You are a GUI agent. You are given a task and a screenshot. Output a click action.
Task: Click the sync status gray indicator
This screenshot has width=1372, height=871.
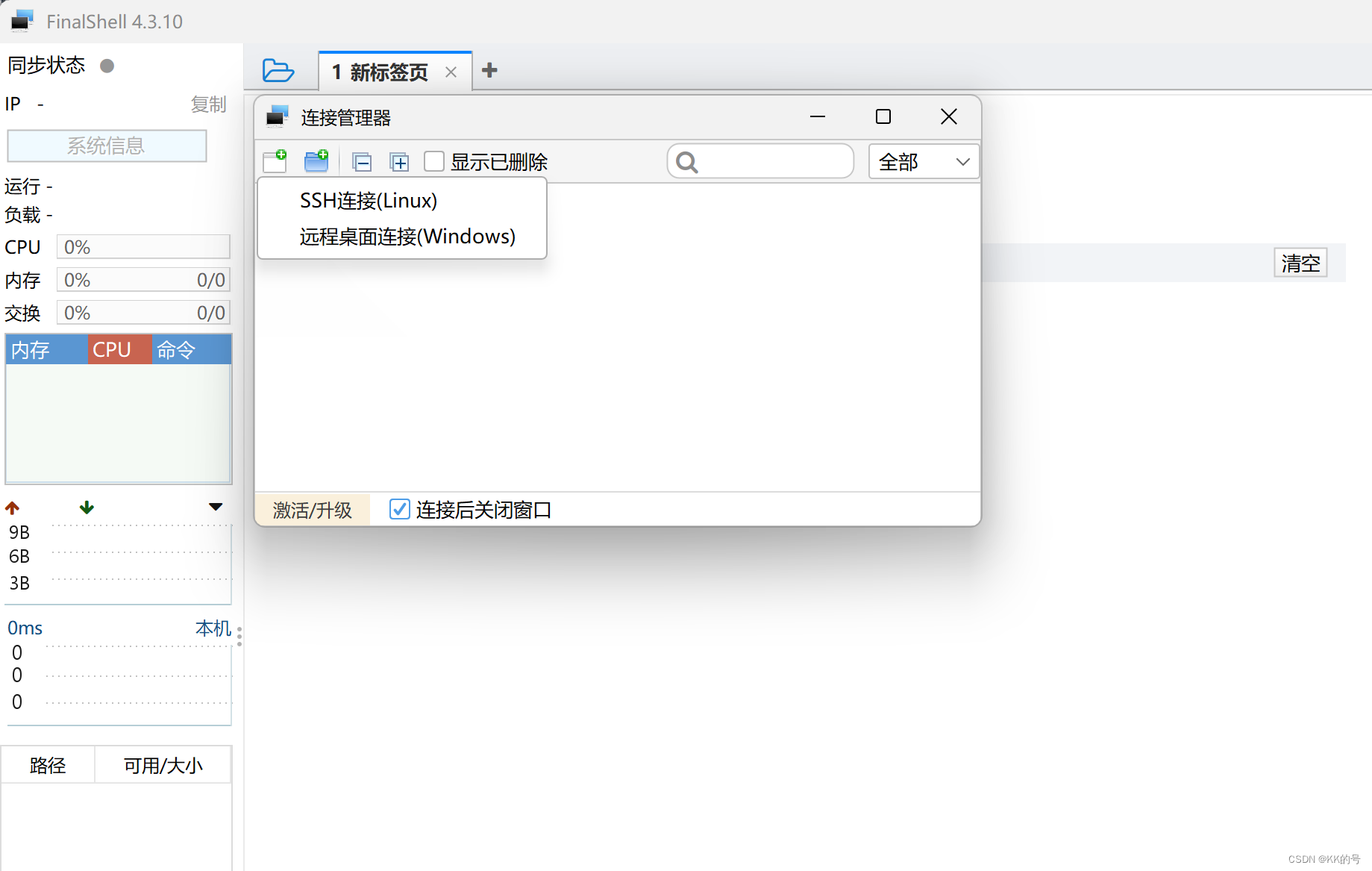107,66
